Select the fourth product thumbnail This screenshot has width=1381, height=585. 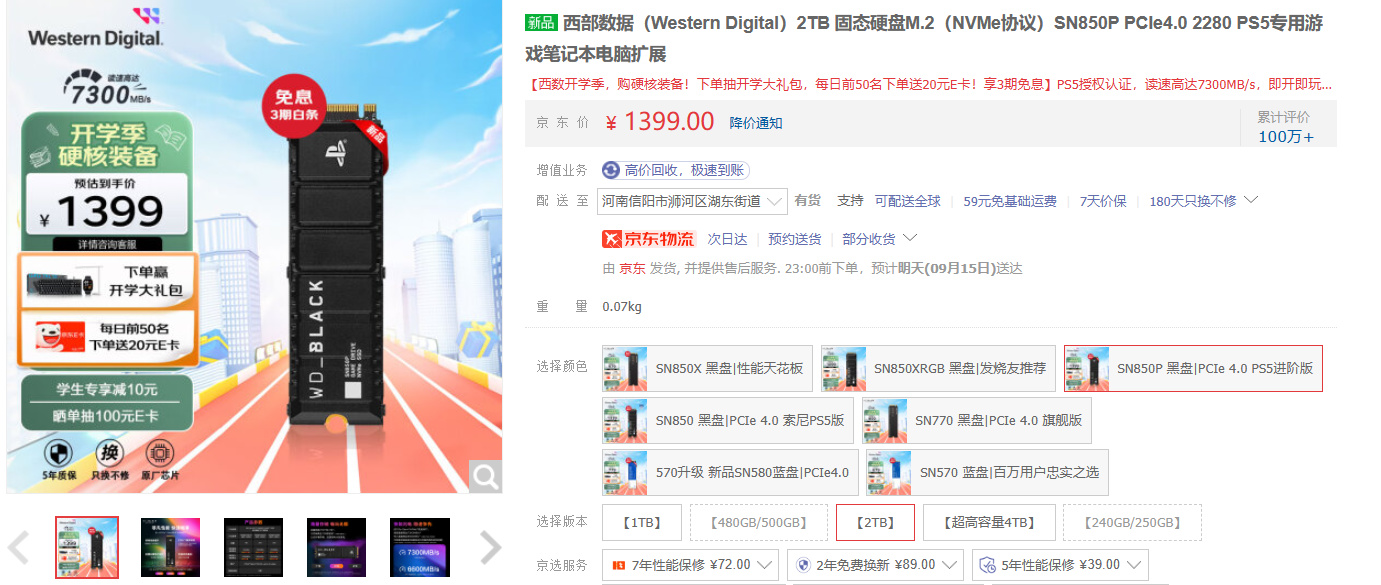(336, 548)
